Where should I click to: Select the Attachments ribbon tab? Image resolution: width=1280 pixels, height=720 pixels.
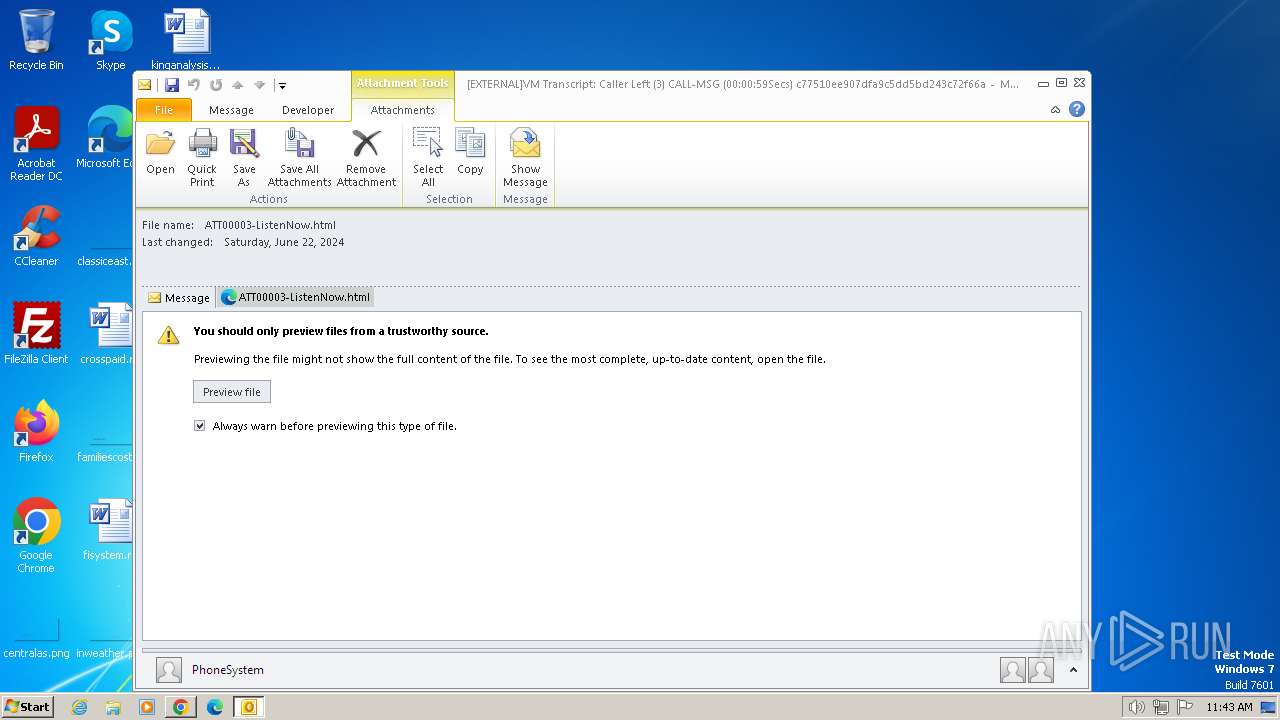point(403,110)
